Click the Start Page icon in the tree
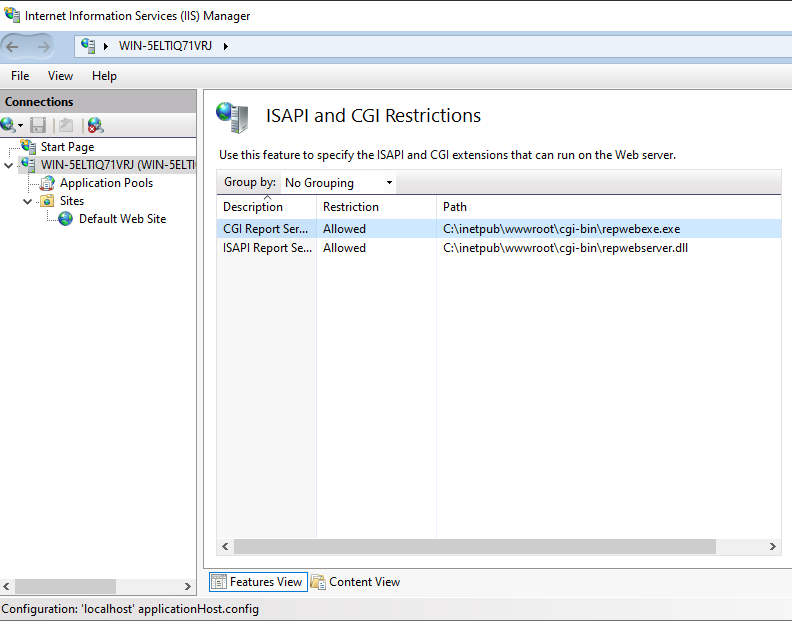 coord(28,147)
